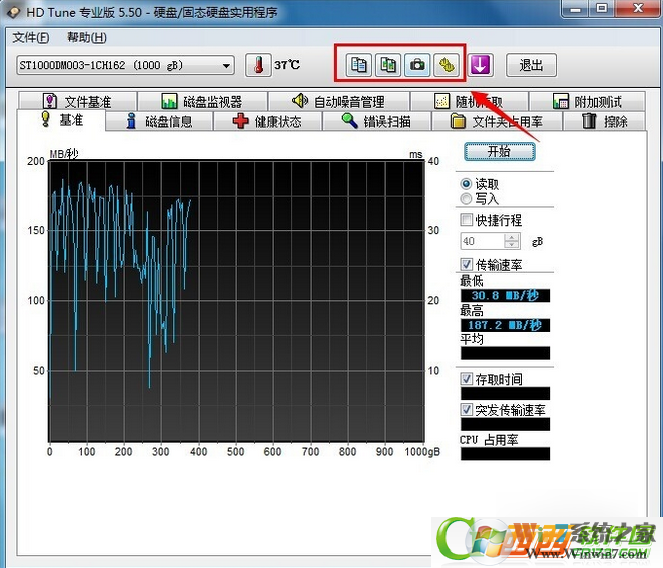
Task: Open the 文件(F) menu
Action: click(30, 37)
